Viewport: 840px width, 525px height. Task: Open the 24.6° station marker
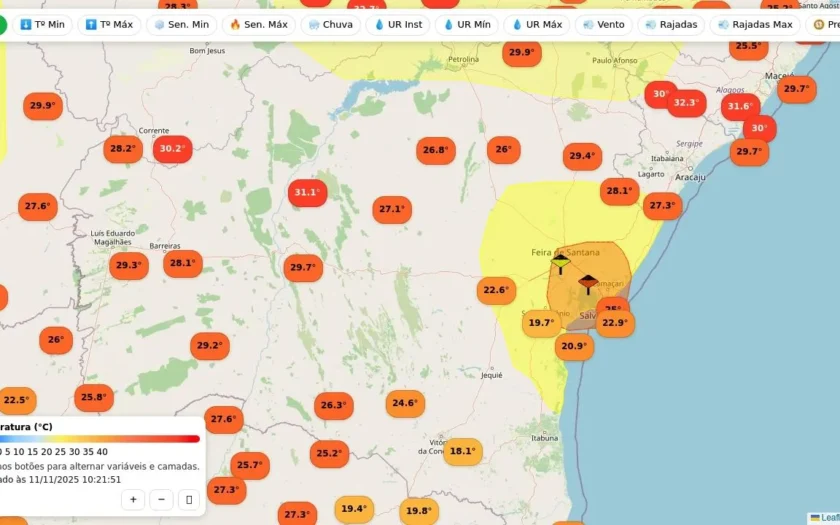pos(405,403)
